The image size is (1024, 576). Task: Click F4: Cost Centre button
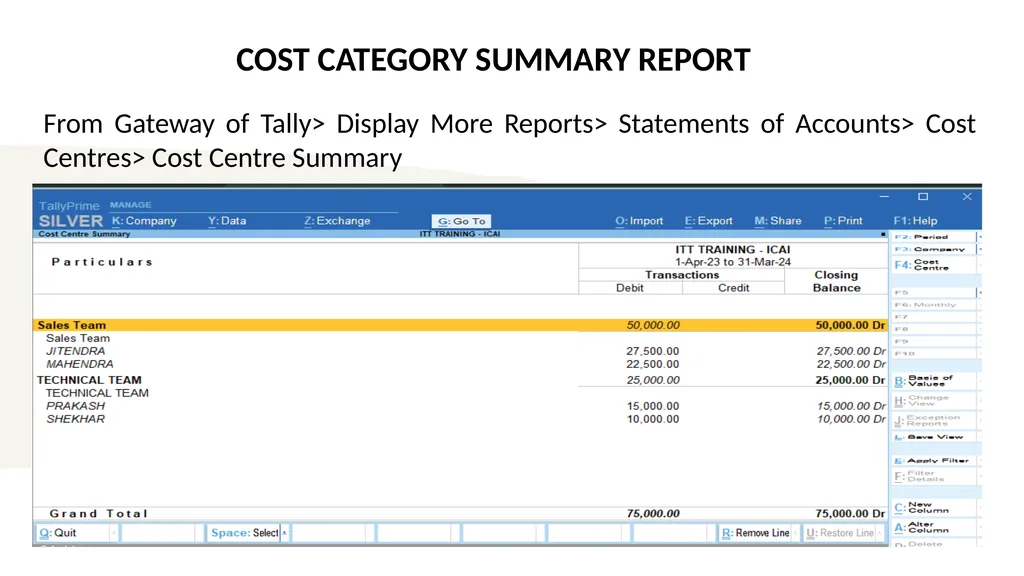coord(933,264)
